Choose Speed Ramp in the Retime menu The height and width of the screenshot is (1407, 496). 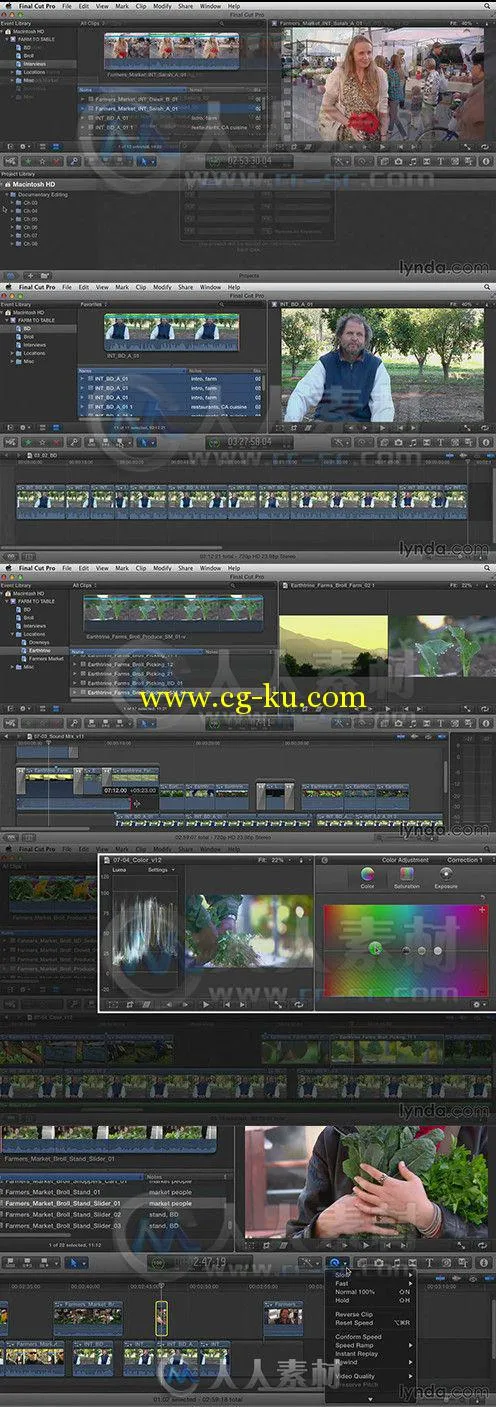(x=353, y=1345)
